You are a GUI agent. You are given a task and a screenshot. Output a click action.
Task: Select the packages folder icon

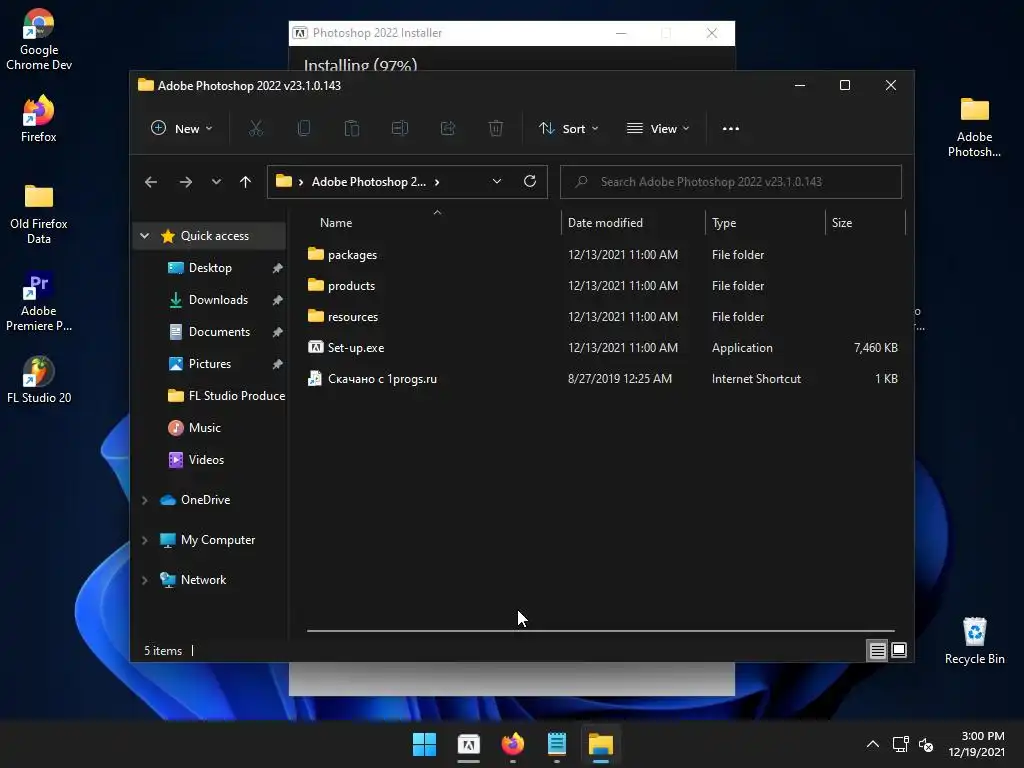(315, 254)
